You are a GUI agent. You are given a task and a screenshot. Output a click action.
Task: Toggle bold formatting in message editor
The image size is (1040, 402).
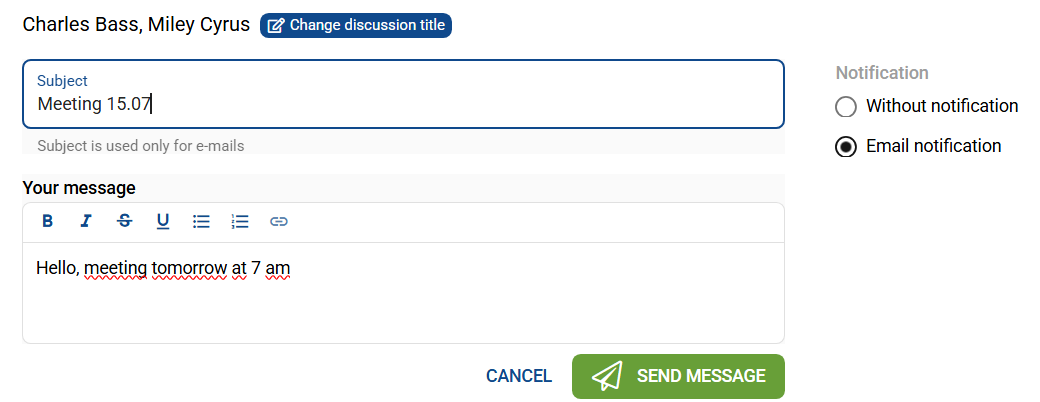click(47, 221)
